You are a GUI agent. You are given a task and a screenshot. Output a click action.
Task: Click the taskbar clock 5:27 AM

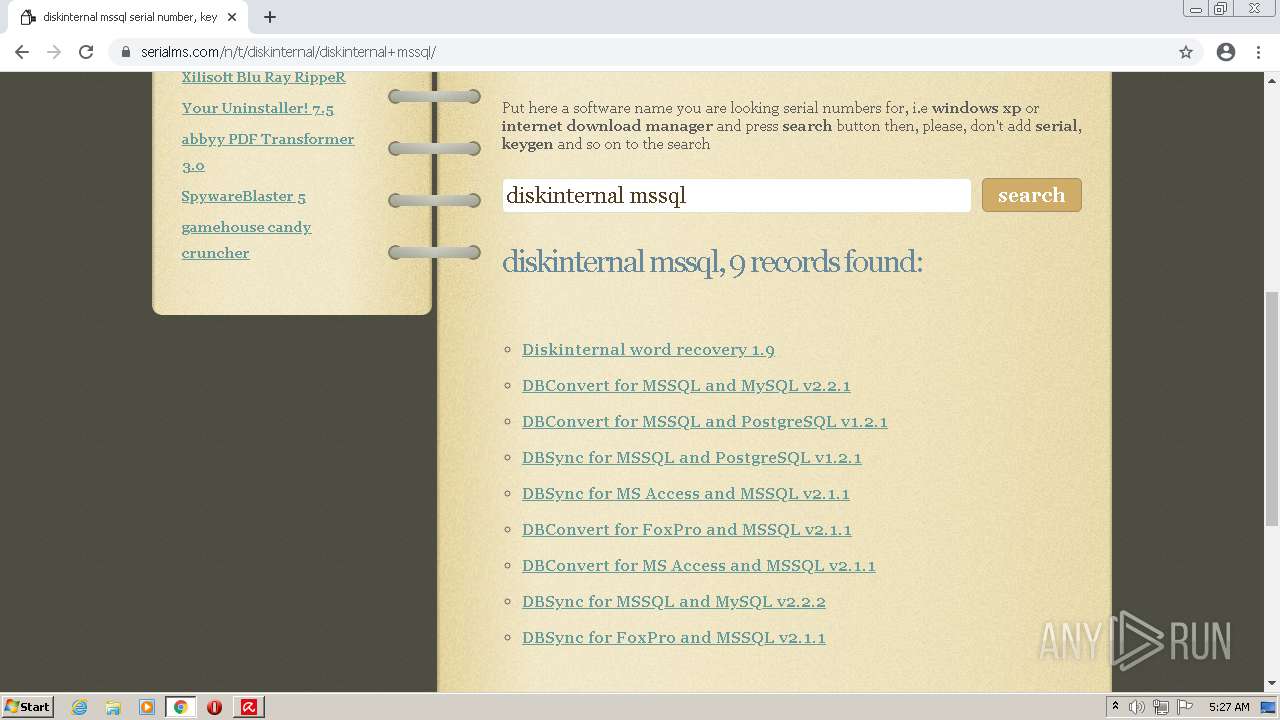pos(1229,707)
